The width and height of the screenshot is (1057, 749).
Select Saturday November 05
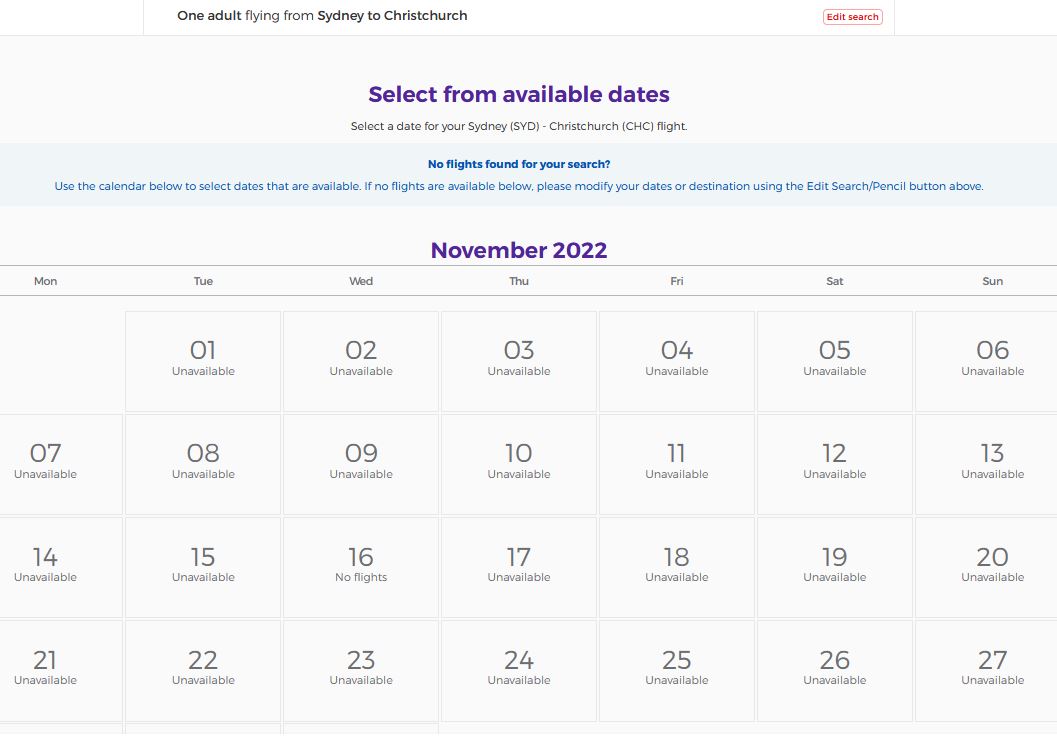[x=835, y=360]
